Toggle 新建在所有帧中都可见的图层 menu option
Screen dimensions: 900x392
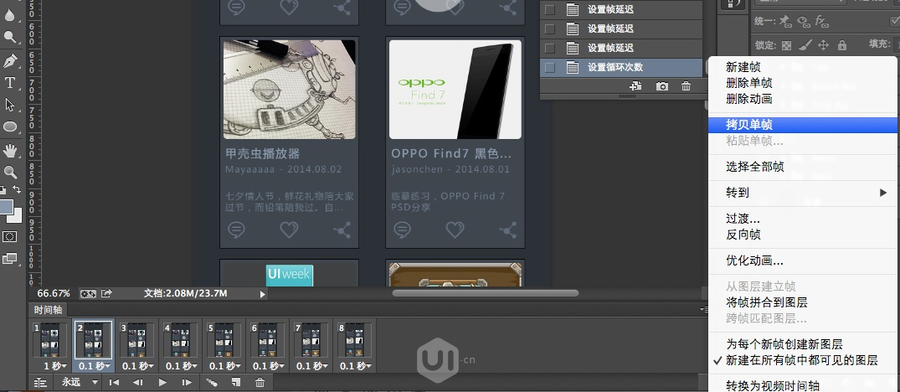pos(801,360)
